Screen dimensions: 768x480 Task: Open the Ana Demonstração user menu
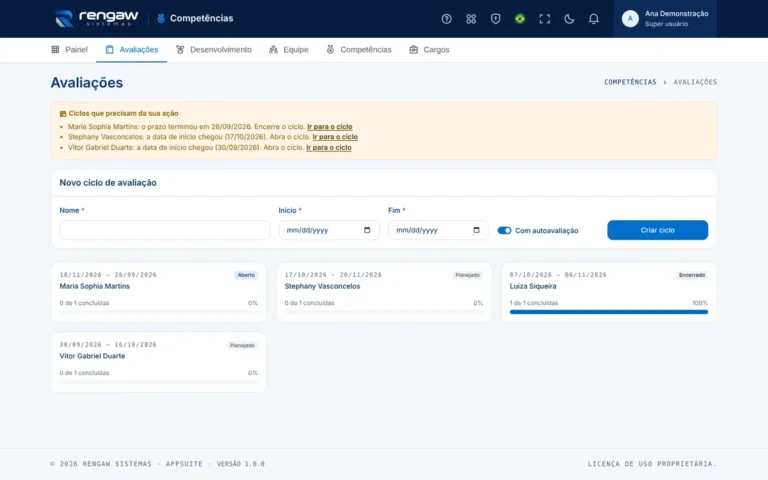665,19
